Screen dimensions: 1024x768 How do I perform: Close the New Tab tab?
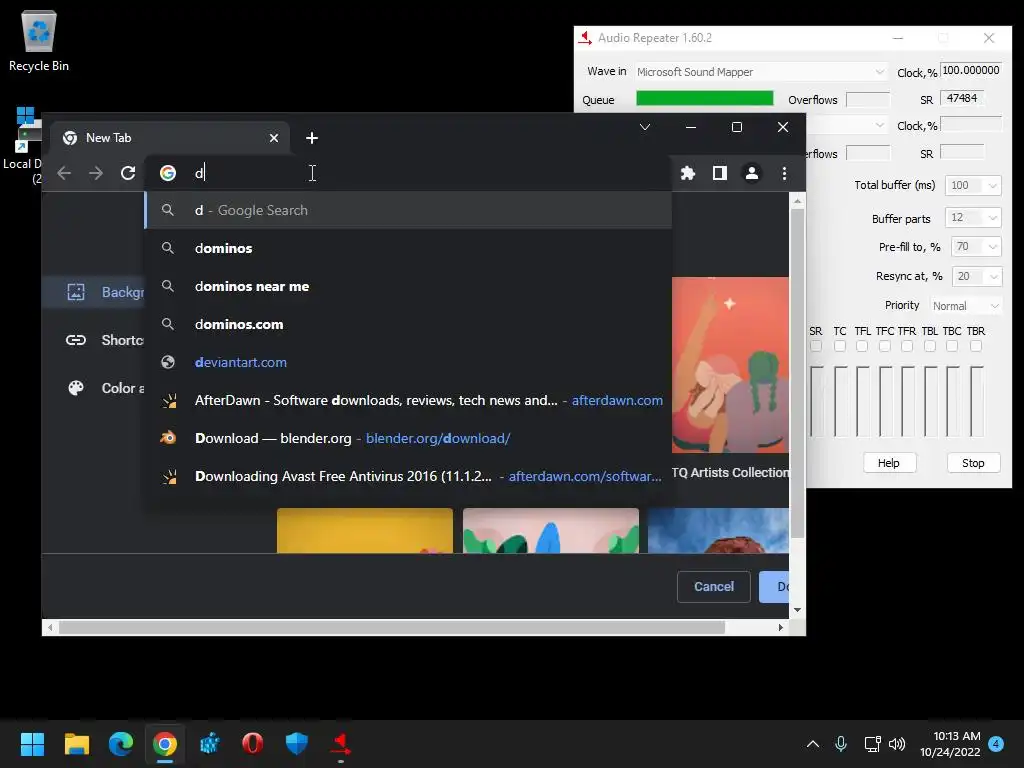[274, 138]
